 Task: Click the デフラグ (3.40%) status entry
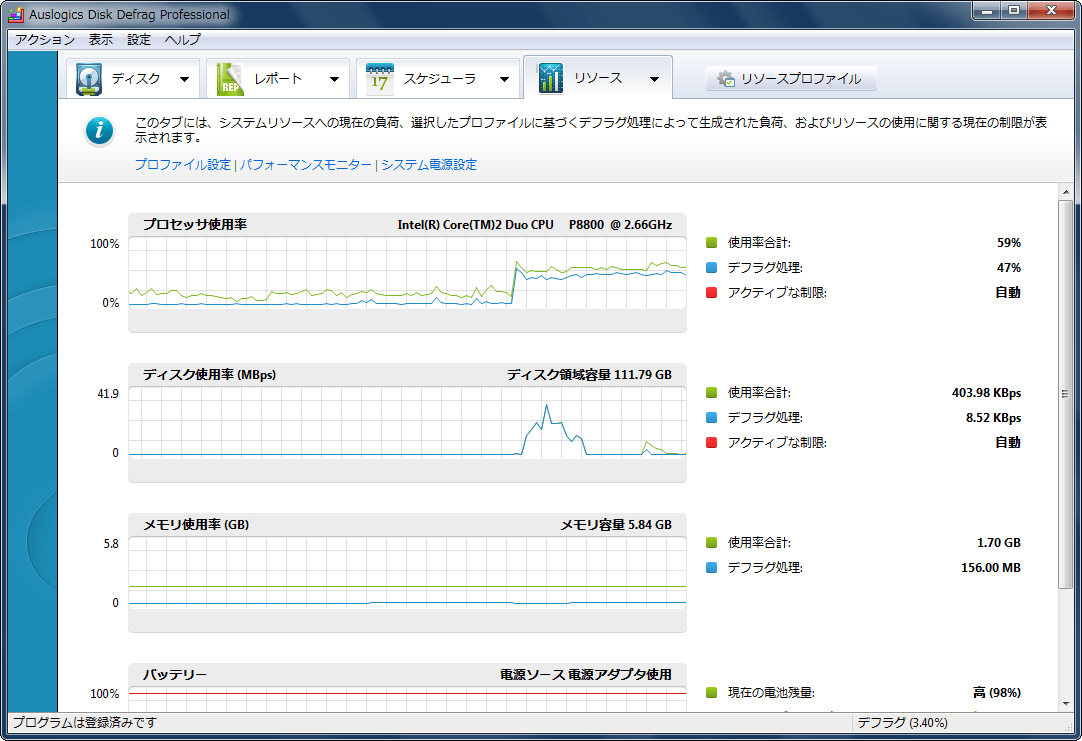pyautogui.click(x=902, y=722)
